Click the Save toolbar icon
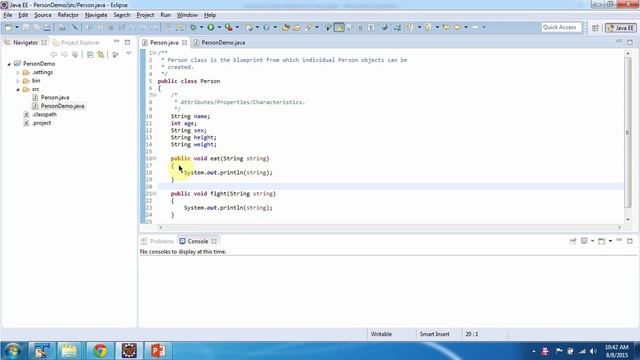640x360 pixels. click(x=26, y=27)
